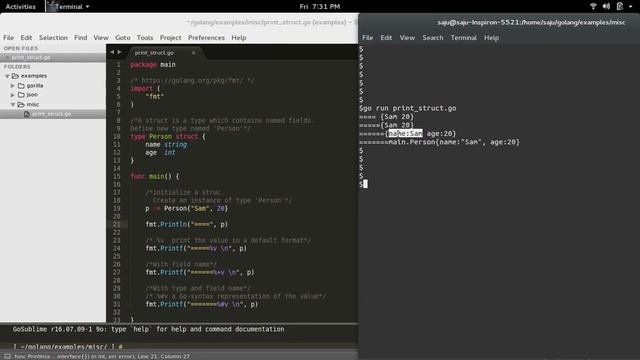The image size is (640, 360).
Task: Open Sublime's File menu
Action: [9, 38]
